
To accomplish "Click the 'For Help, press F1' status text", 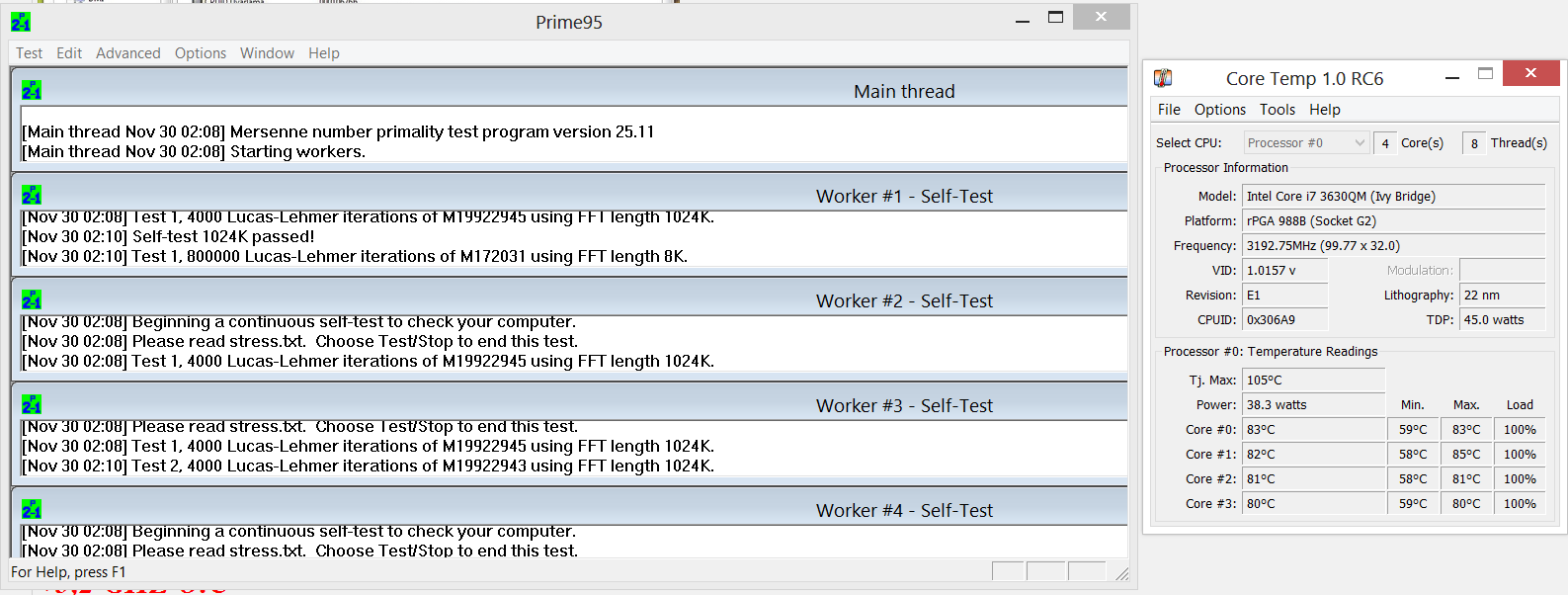I will [68, 572].
